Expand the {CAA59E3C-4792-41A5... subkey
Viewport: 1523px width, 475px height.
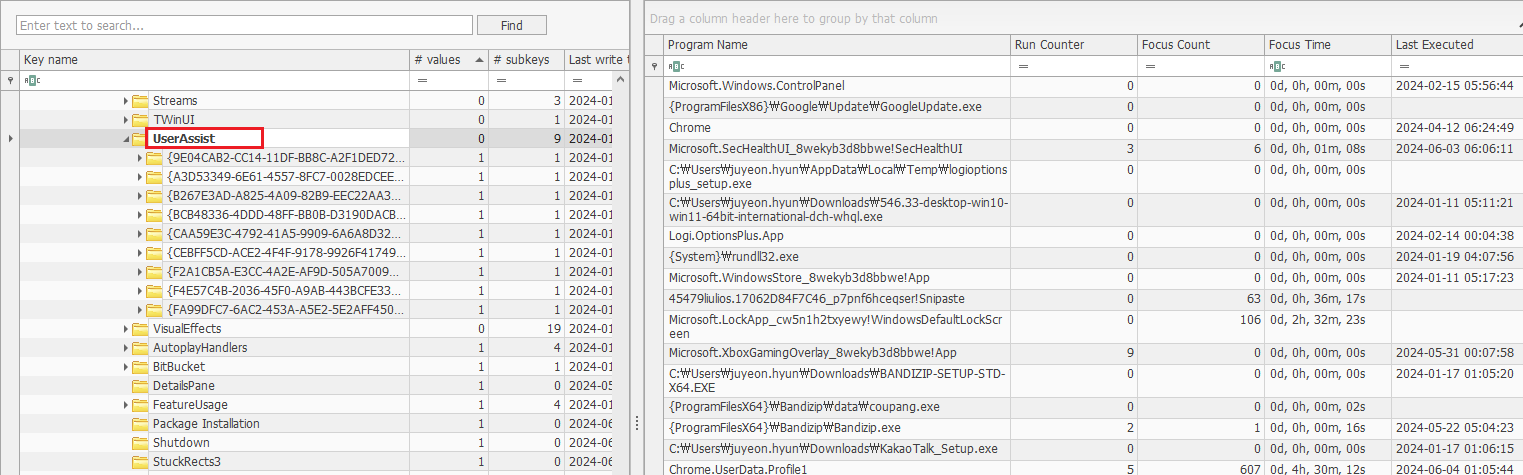tap(139, 233)
